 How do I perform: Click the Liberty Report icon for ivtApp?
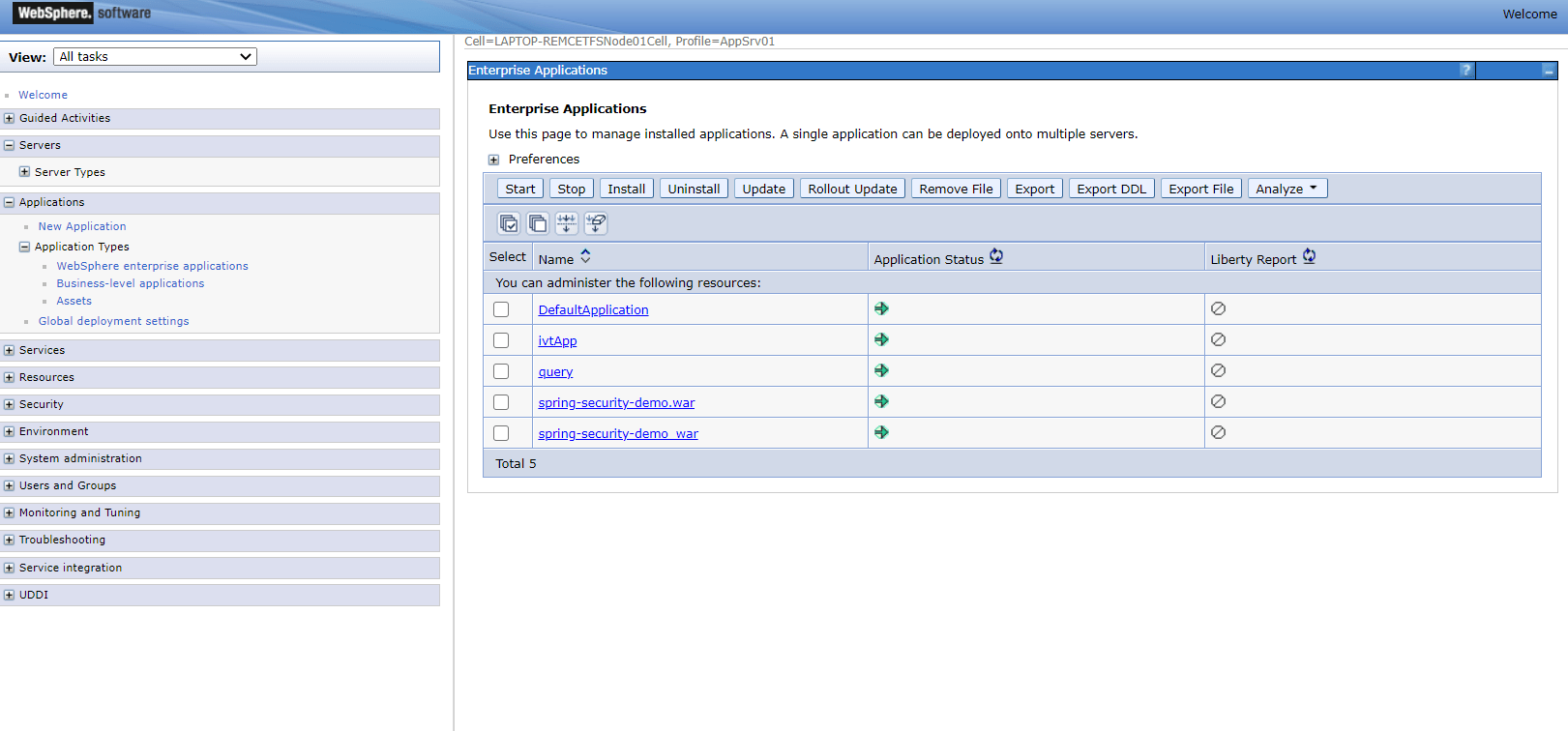(1219, 339)
